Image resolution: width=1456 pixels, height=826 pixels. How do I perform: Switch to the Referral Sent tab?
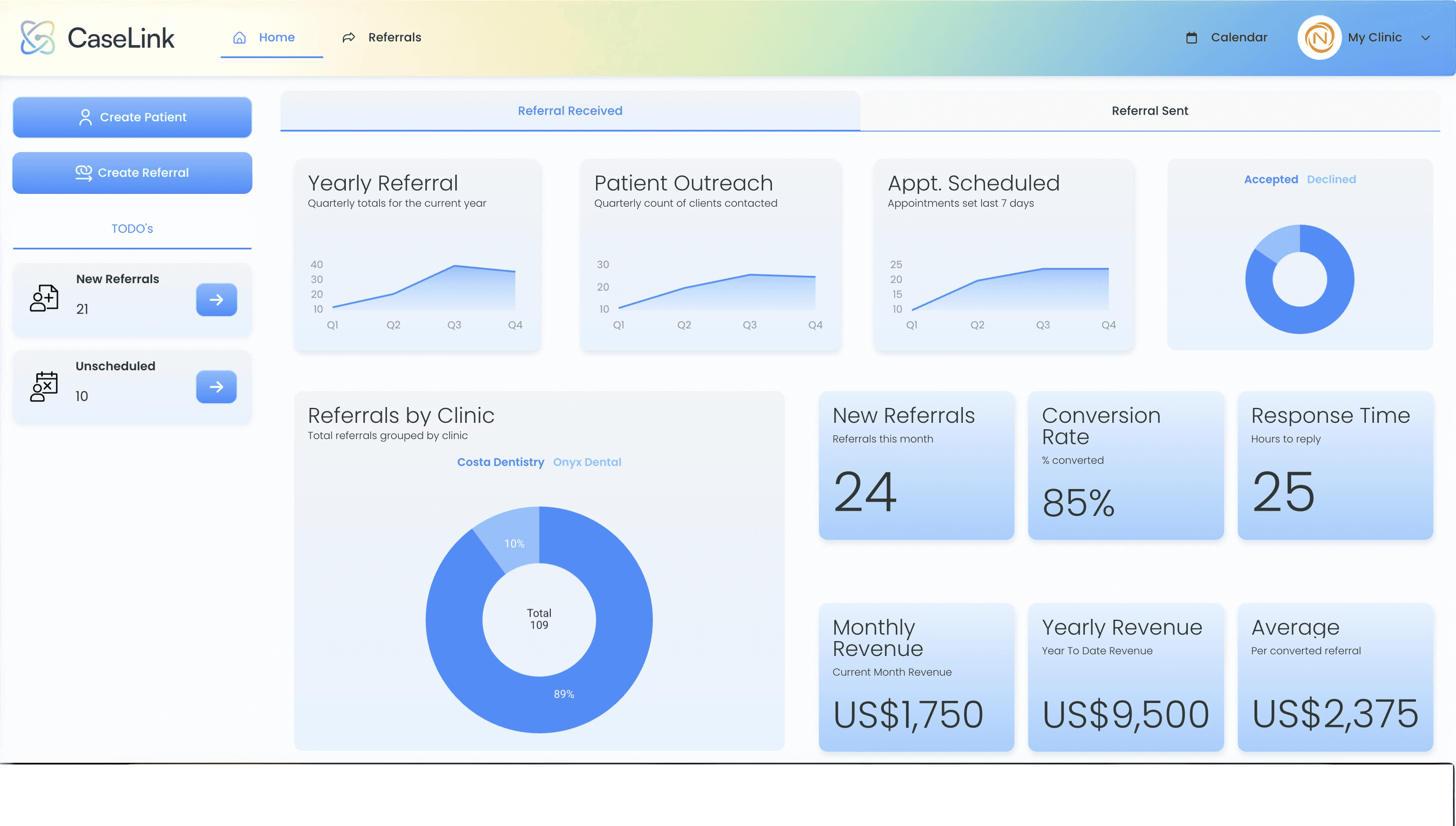pos(1150,111)
